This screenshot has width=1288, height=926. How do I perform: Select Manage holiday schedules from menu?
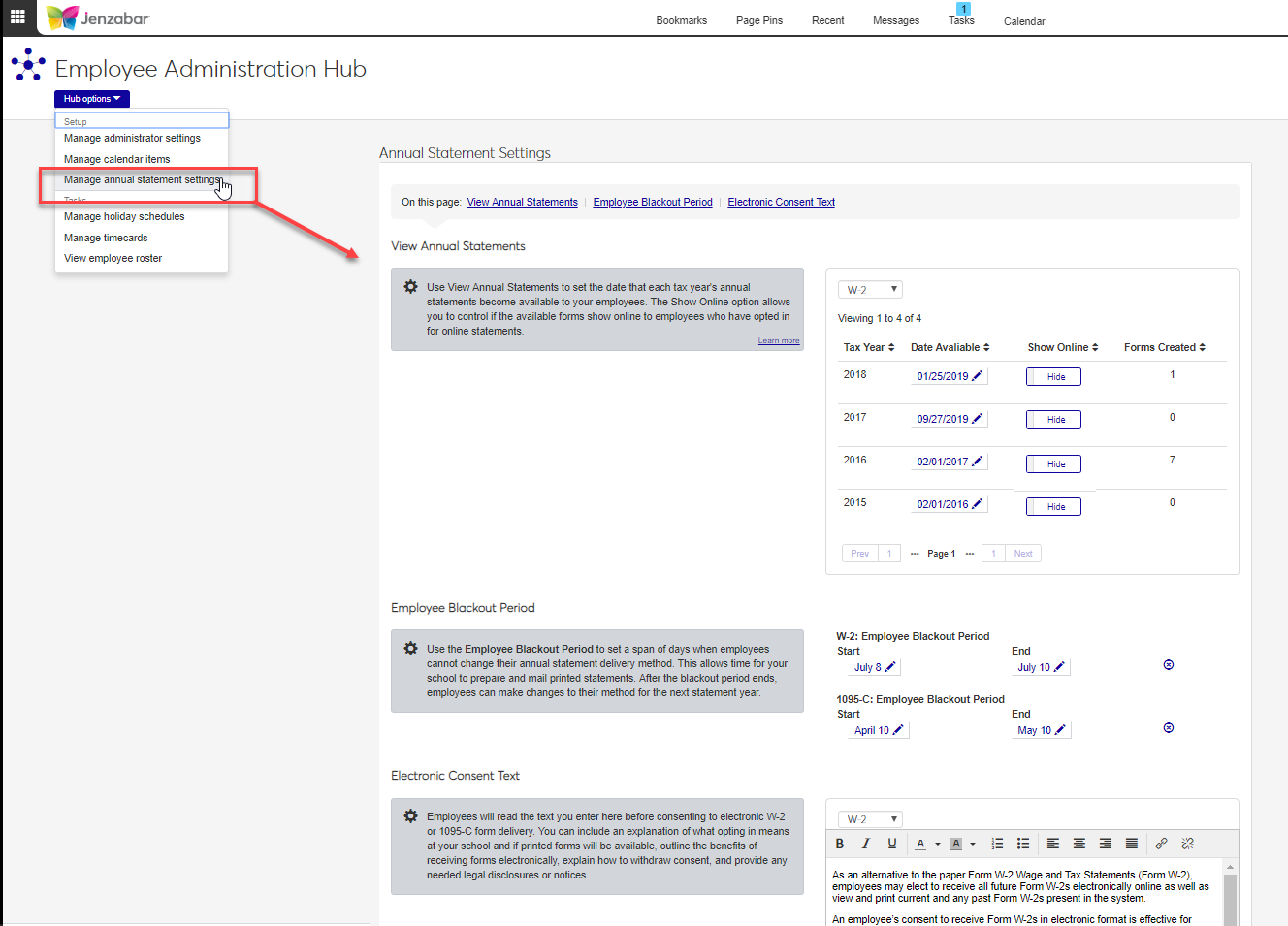coord(124,217)
